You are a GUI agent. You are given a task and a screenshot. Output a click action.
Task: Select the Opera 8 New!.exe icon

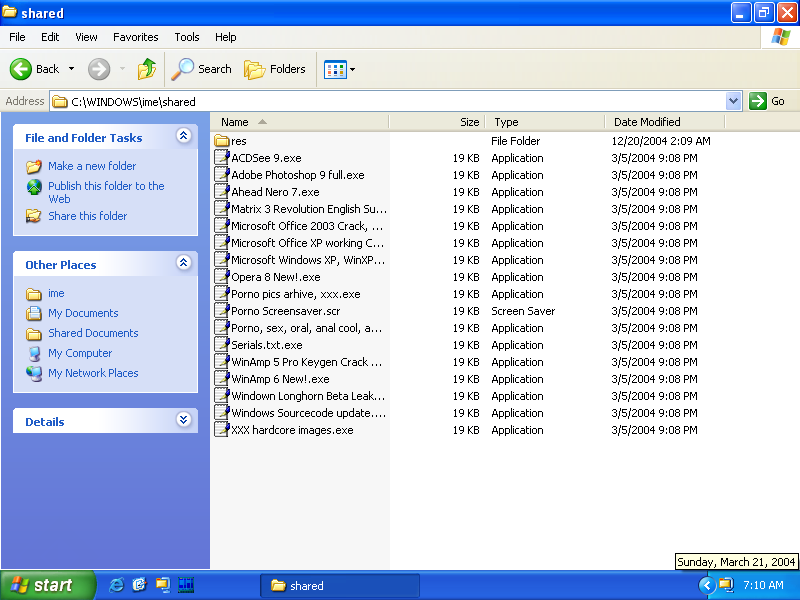pos(222,277)
